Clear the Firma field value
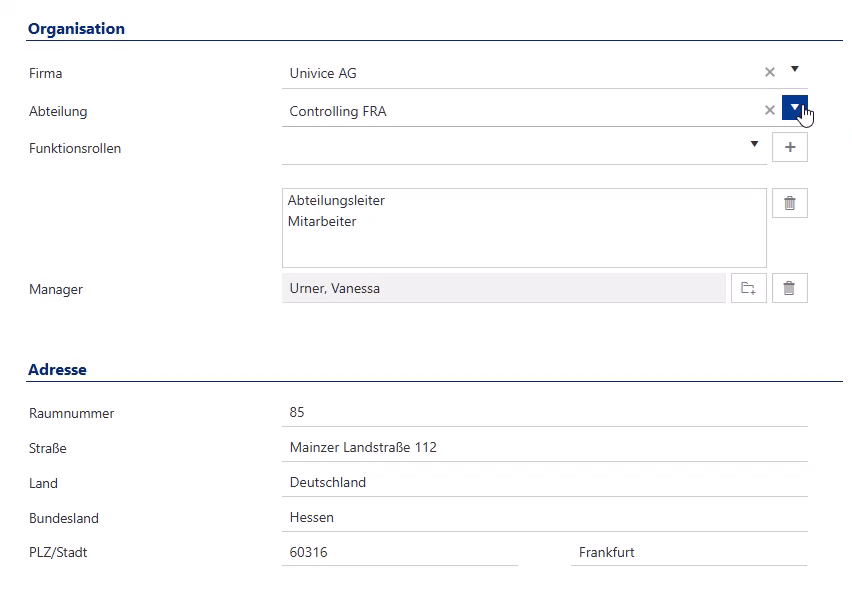Viewport: 852px width, 600px height. (x=769, y=72)
